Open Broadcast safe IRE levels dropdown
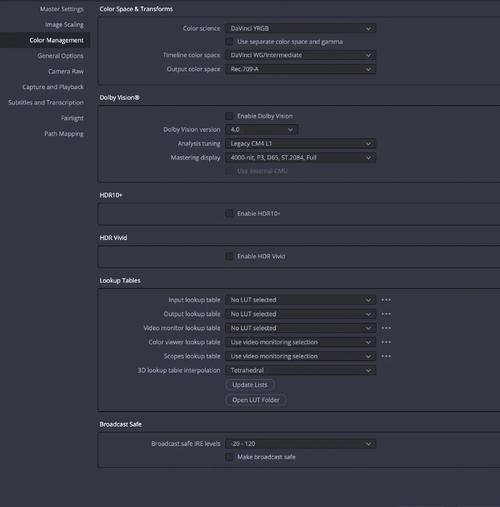This screenshot has width=500, height=507. pos(300,444)
